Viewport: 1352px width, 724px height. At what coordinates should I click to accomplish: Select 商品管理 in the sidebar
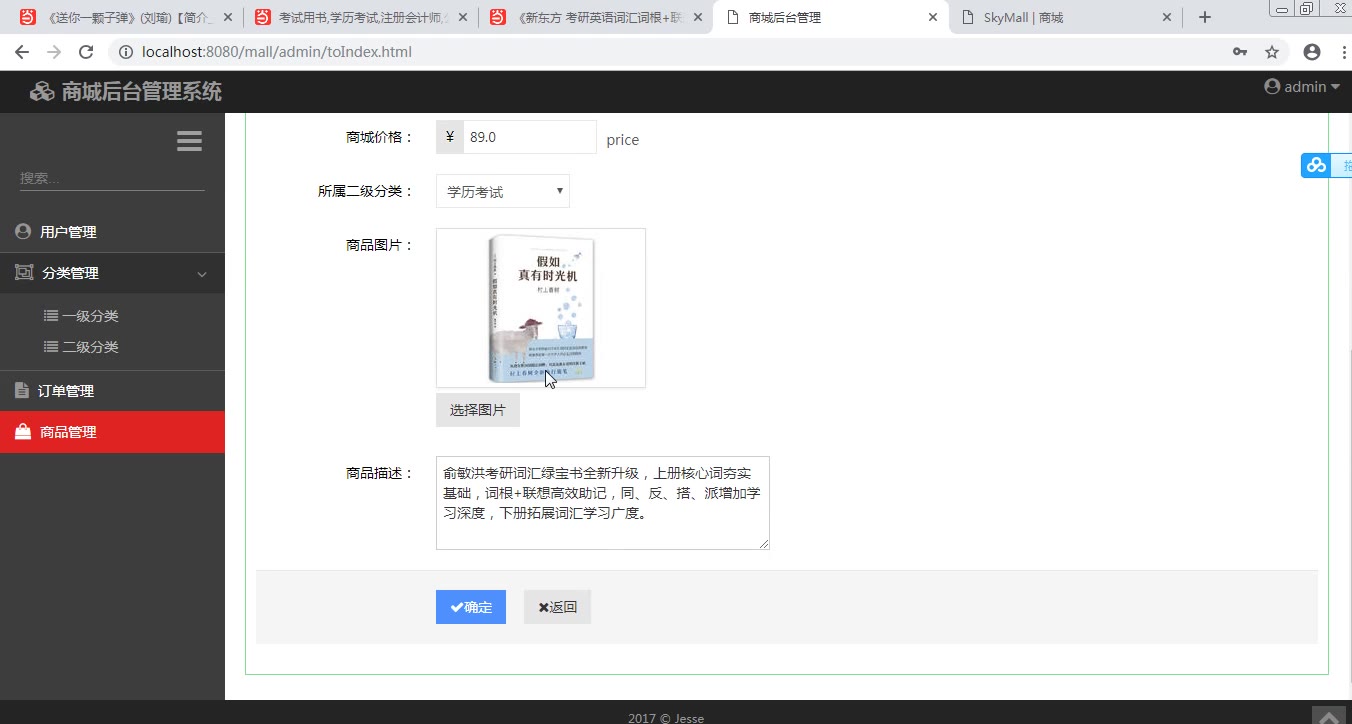pos(112,432)
